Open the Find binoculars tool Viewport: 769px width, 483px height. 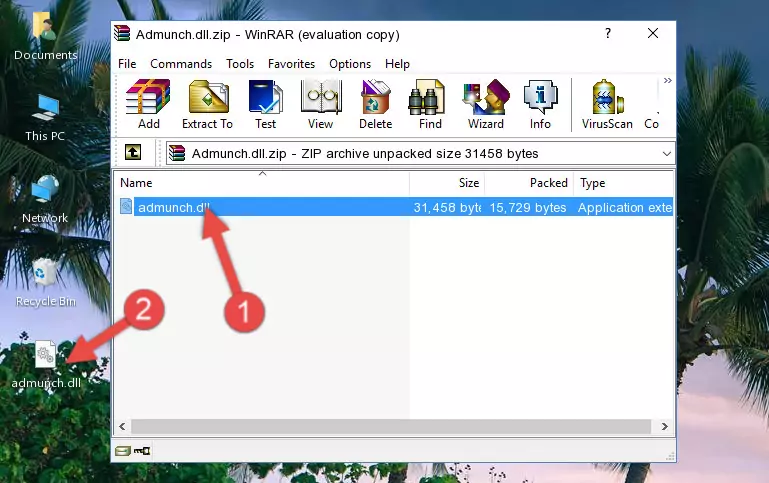coord(430,104)
